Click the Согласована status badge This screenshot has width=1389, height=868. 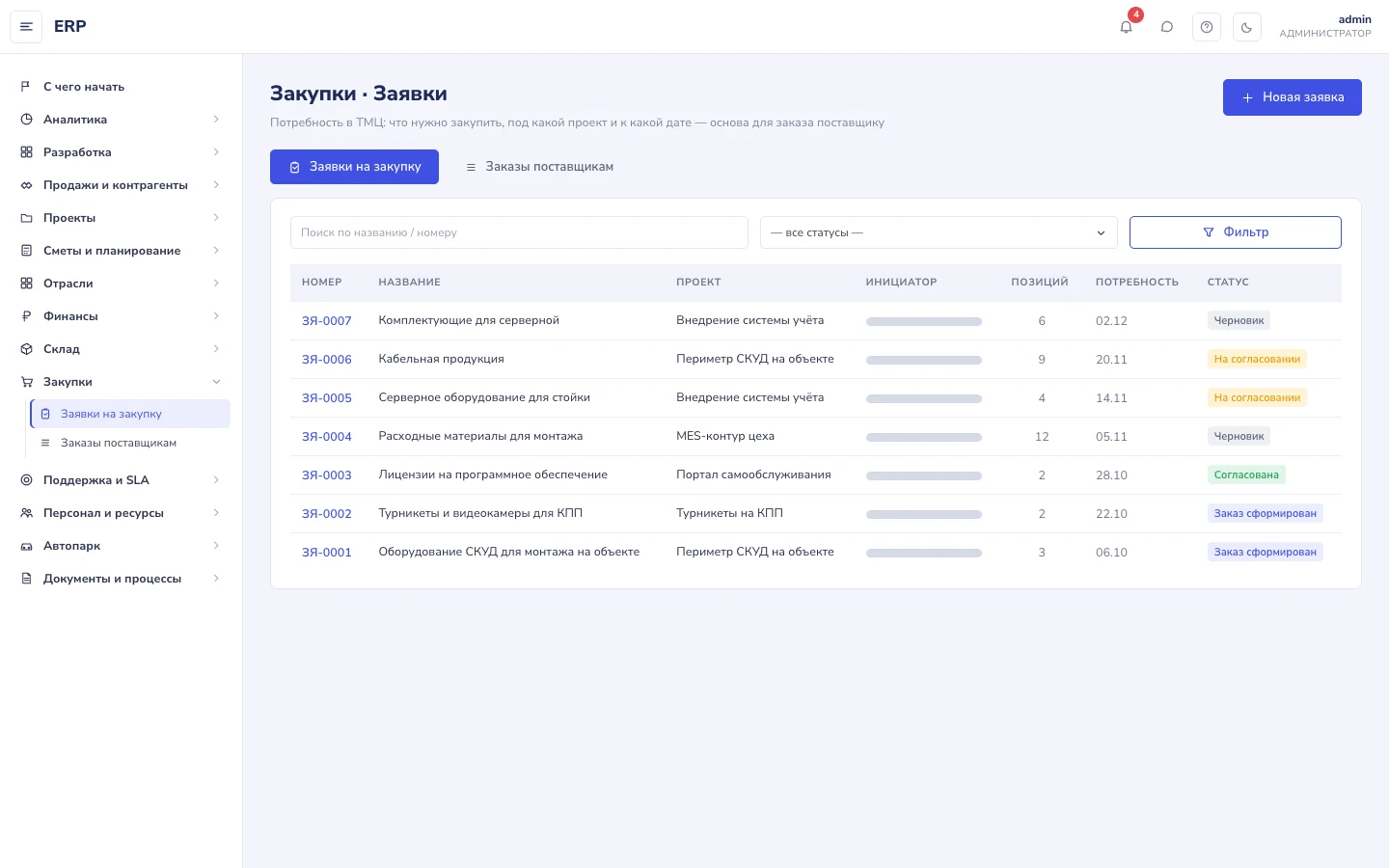[1246, 475]
